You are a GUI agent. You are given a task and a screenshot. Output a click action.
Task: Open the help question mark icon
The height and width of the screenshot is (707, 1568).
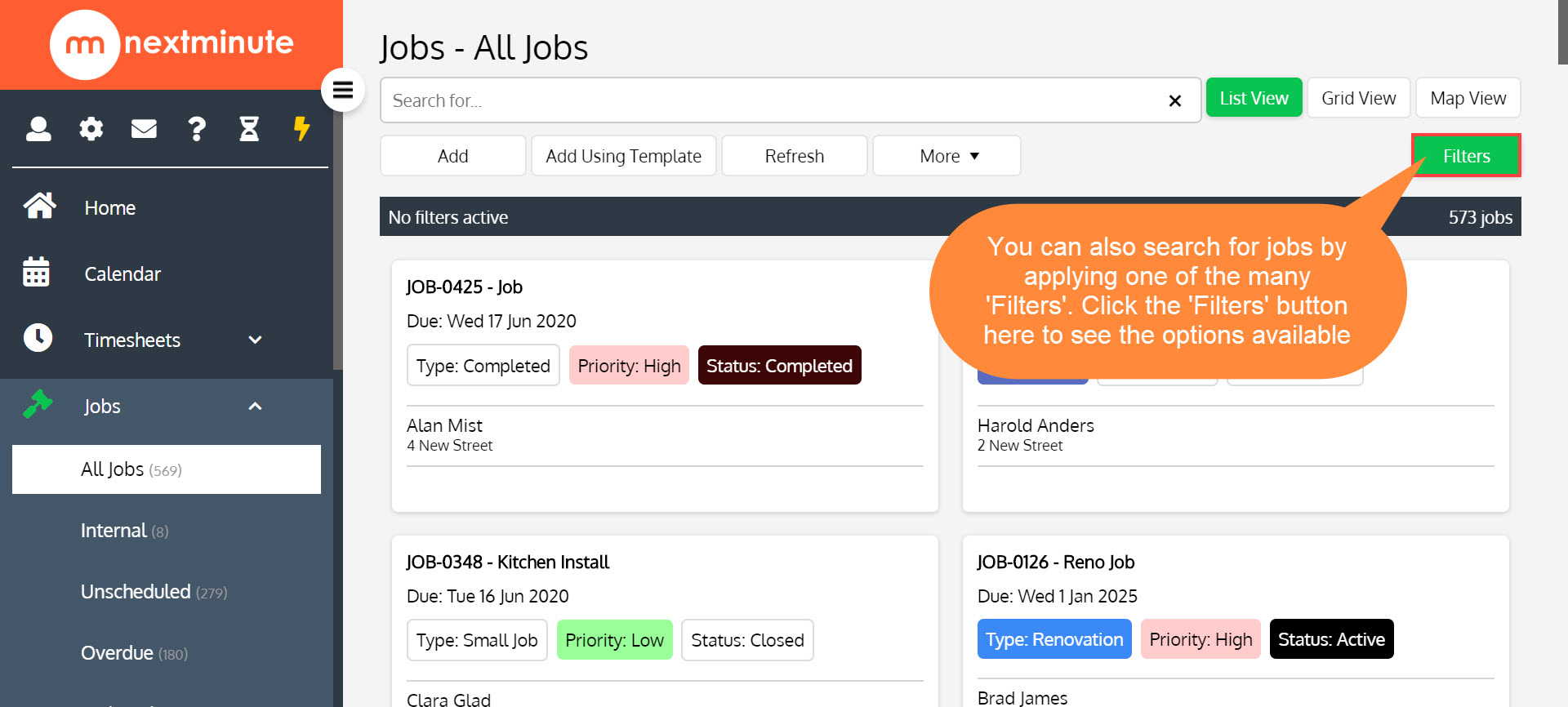[197, 129]
